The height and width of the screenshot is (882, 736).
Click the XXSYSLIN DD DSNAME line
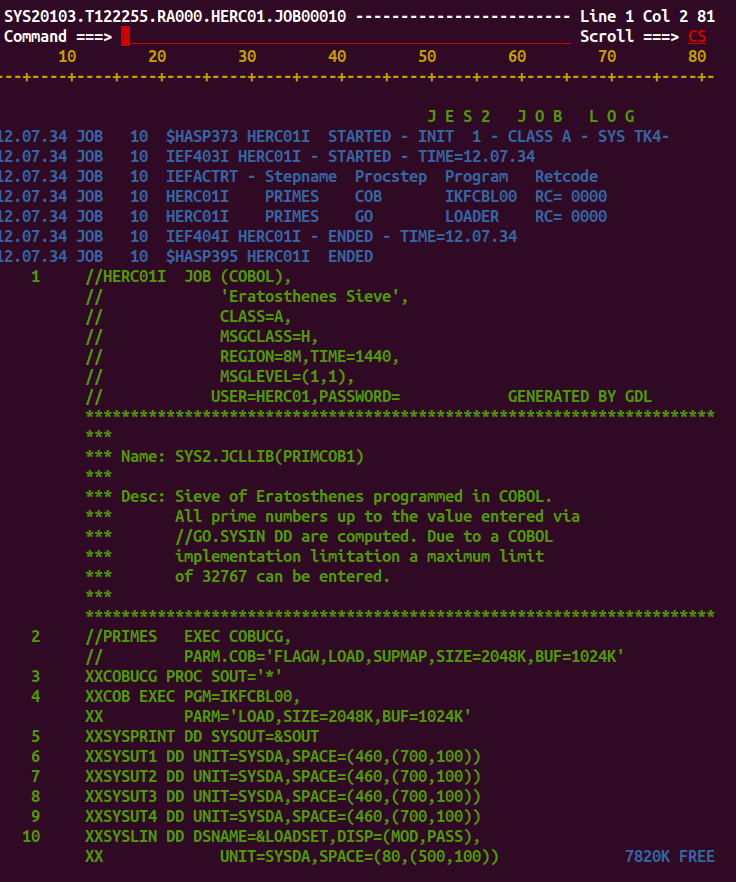coord(283,836)
